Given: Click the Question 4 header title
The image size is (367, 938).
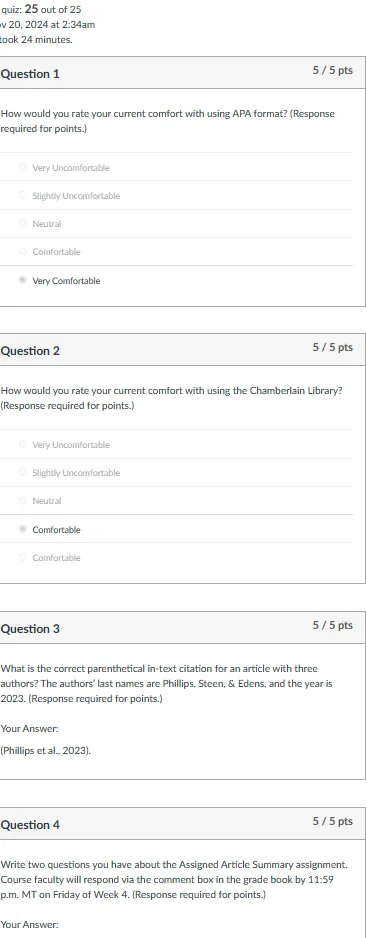Looking at the screenshot, I should 30,825.
